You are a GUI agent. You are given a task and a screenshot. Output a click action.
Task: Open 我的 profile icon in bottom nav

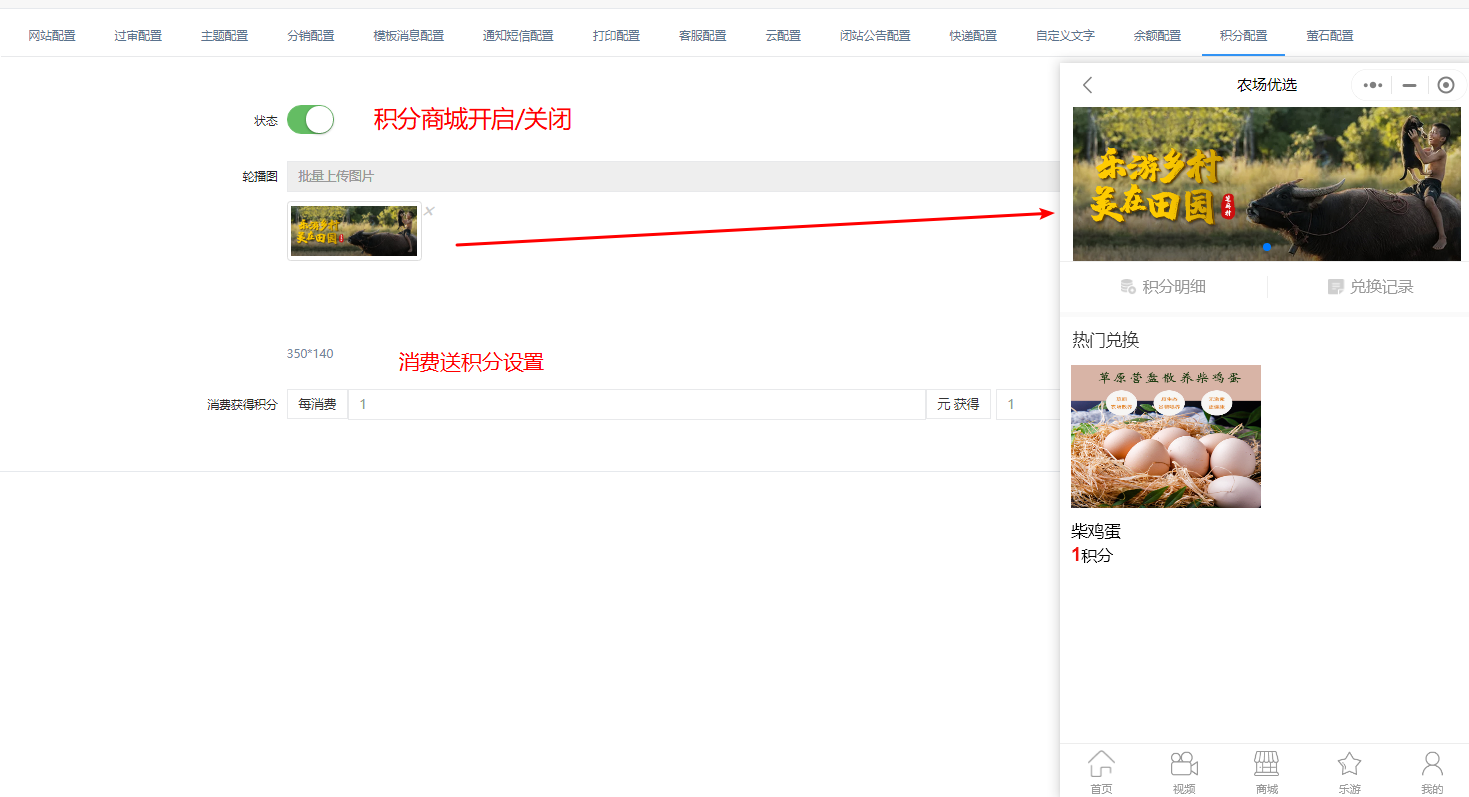click(1432, 764)
